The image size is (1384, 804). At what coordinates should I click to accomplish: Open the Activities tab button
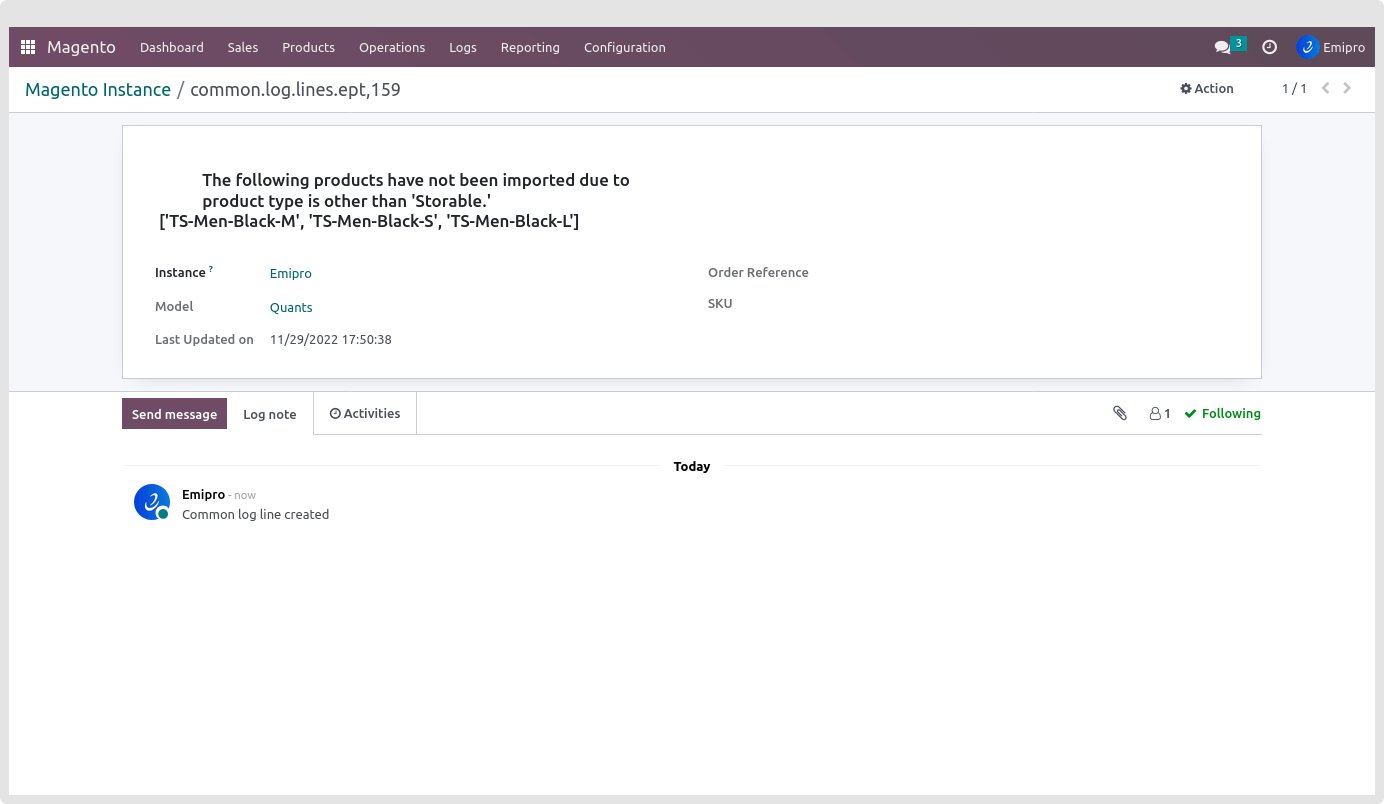pyautogui.click(x=365, y=413)
